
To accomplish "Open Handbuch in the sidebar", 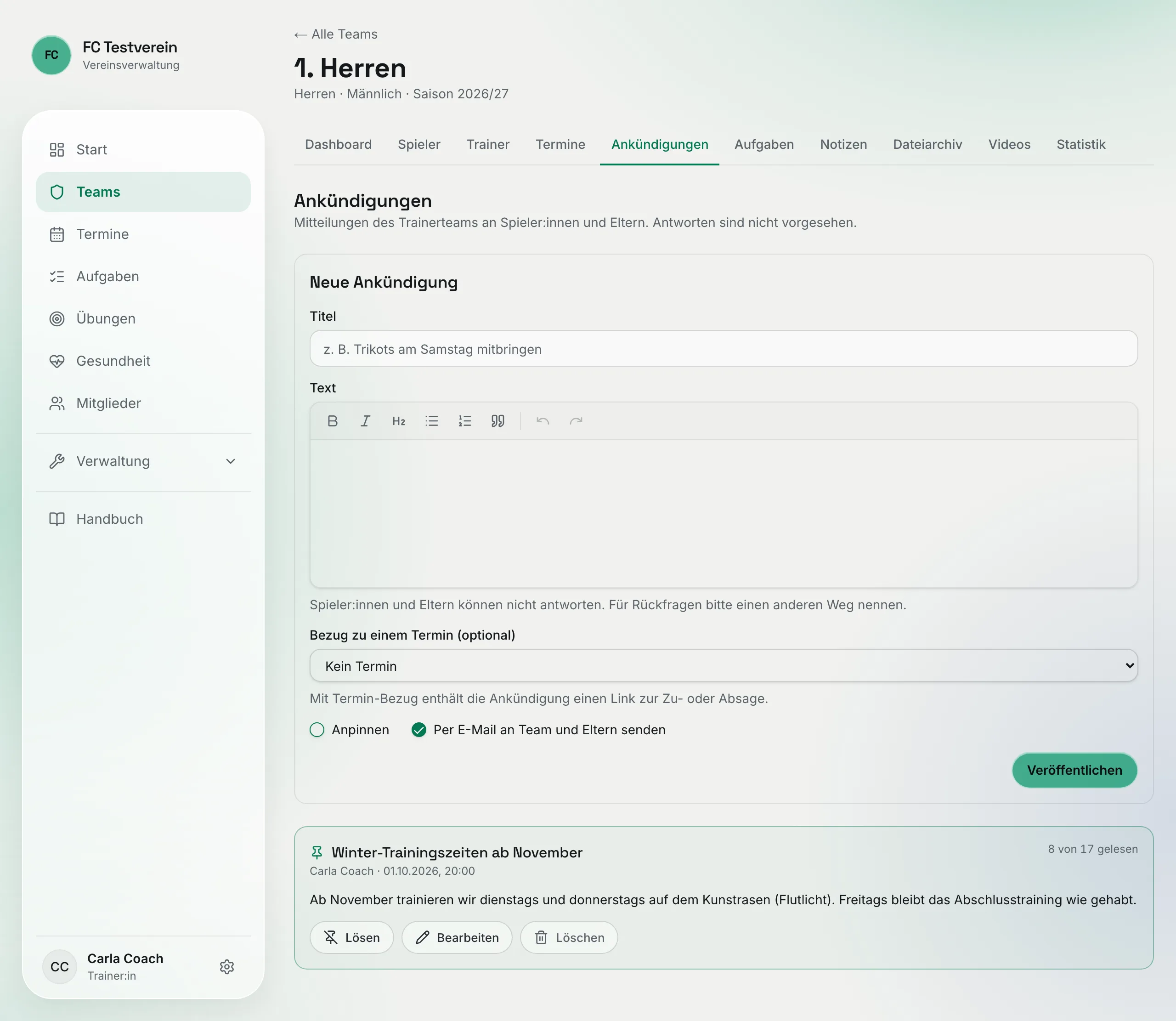I will (x=143, y=519).
